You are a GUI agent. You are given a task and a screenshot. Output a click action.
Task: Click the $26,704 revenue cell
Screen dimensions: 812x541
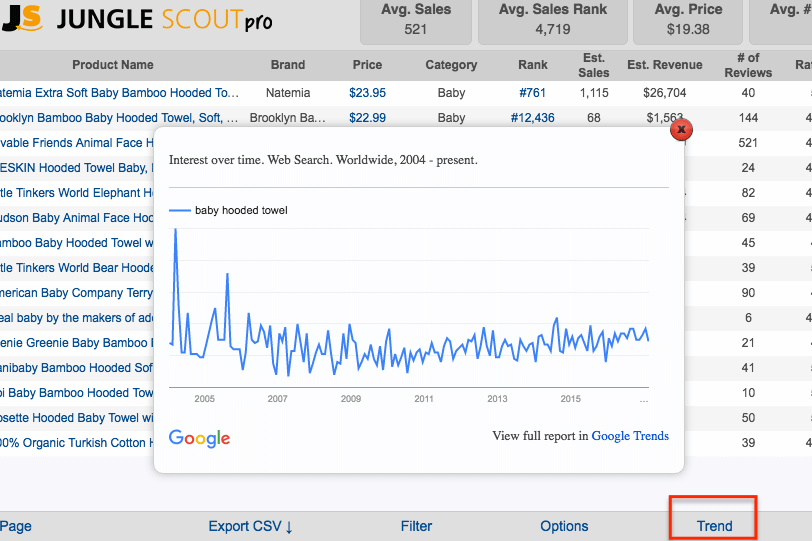pos(664,93)
